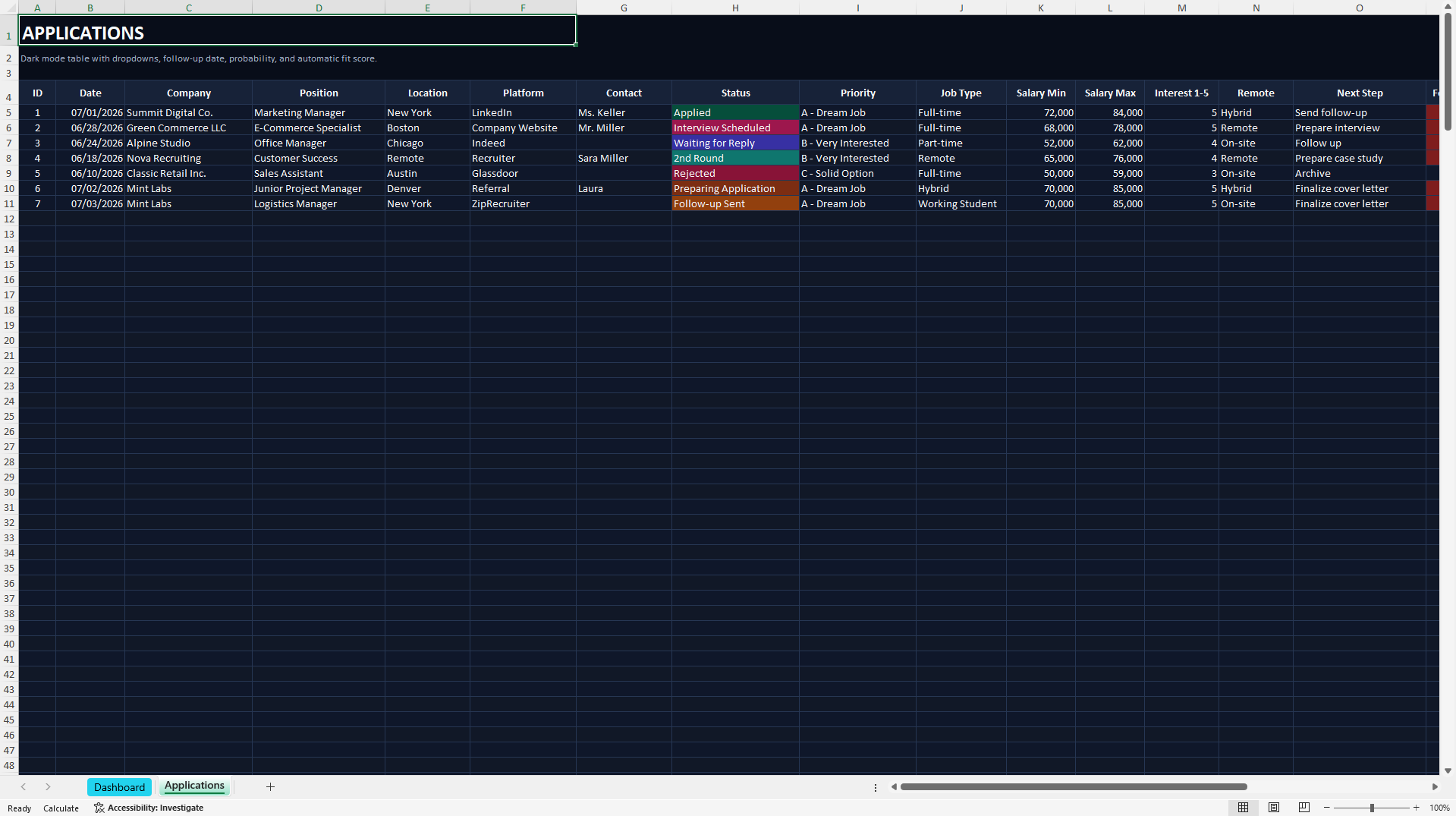Select row header 10
1456x816 pixels.
click(9, 188)
